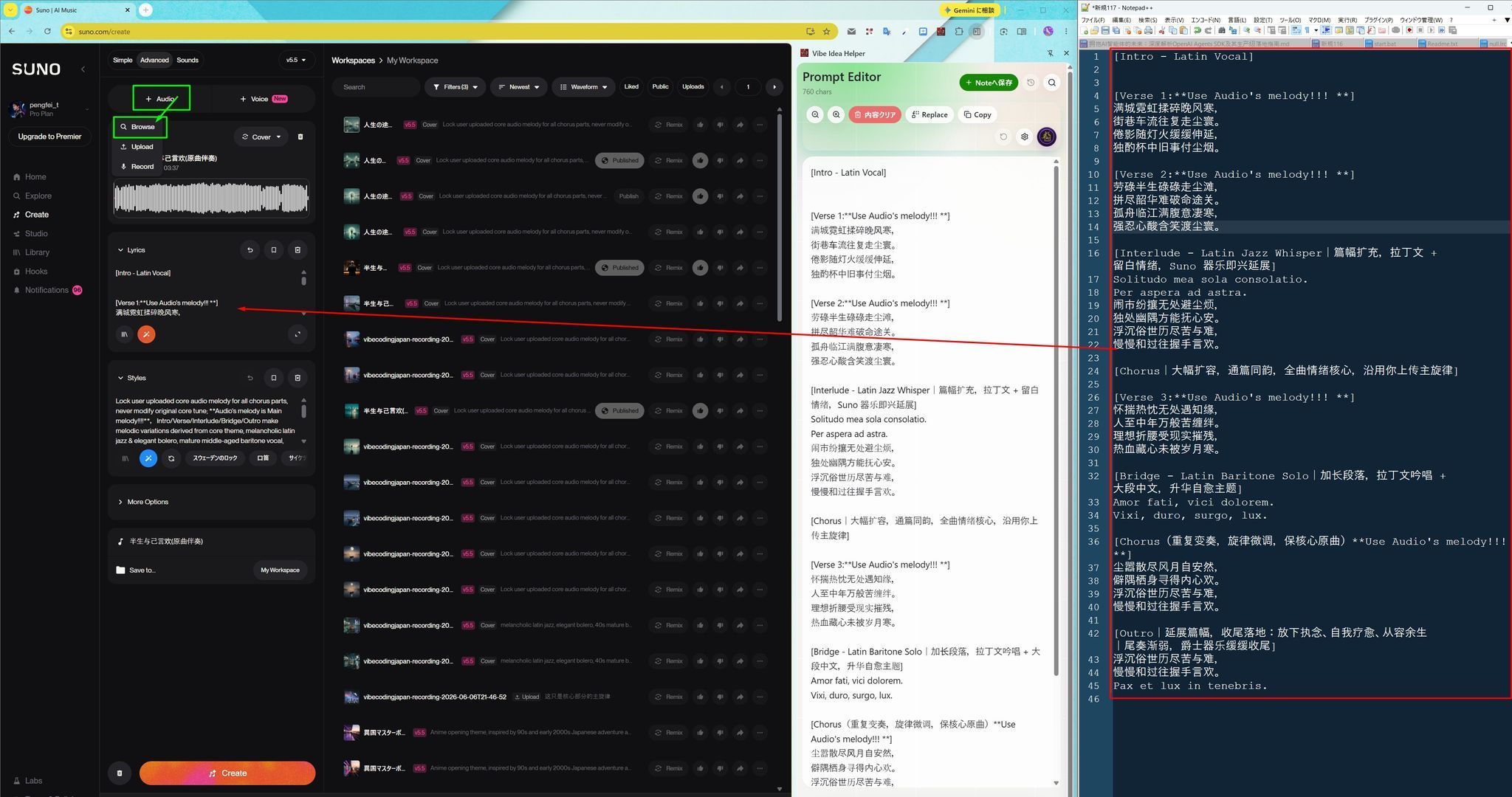The height and width of the screenshot is (797, 1512).
Task: Click the blue magic wand styles icon
Action: pos(148,458)
